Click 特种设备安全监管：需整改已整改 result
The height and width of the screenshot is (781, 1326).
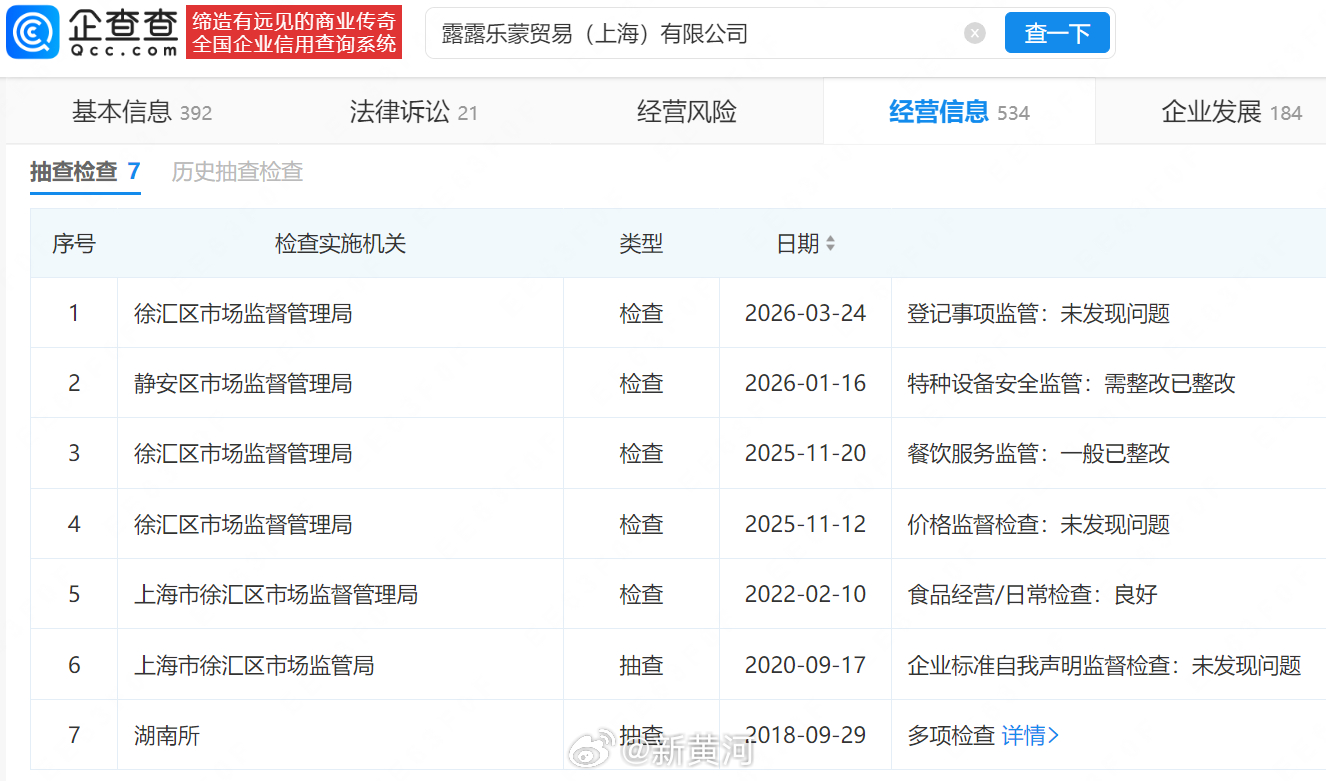point(1071,384)
